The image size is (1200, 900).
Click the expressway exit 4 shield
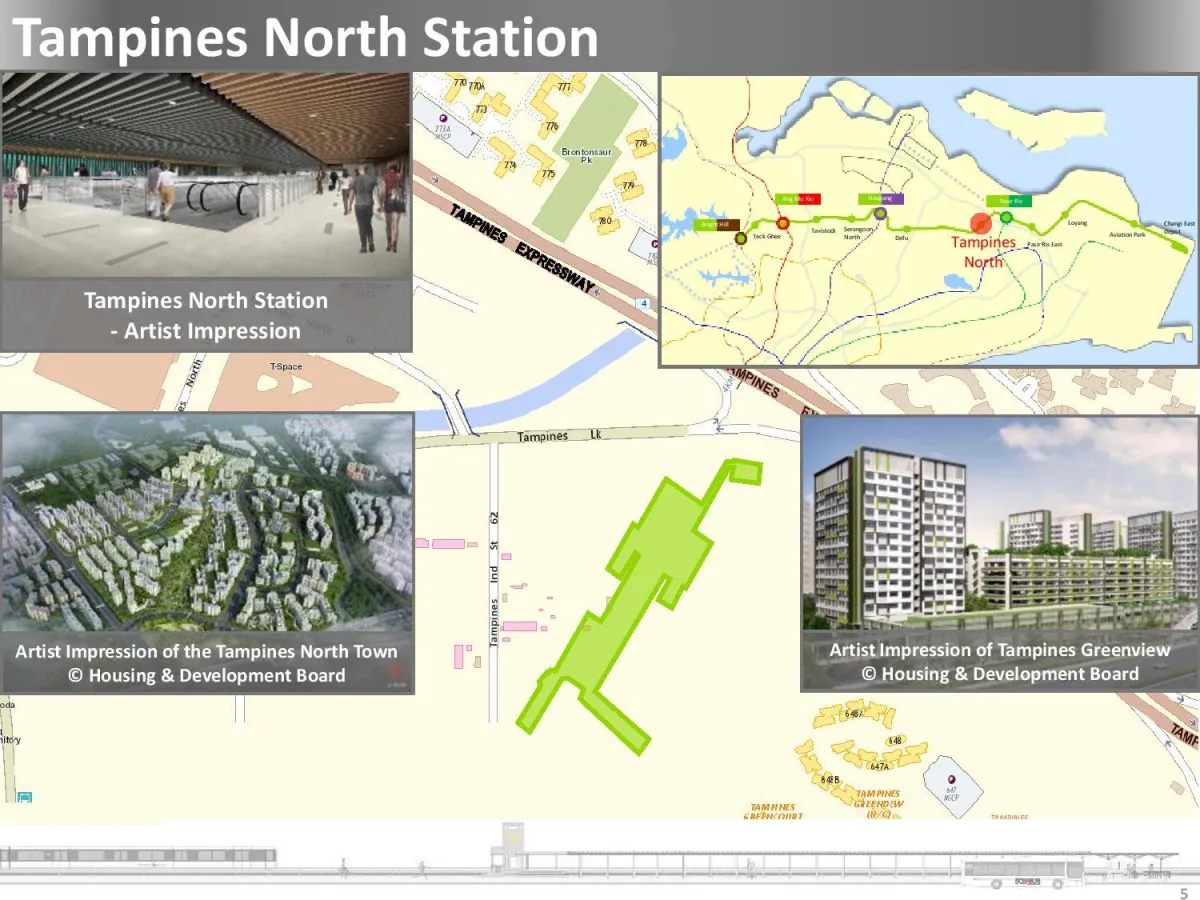(645, 303)
